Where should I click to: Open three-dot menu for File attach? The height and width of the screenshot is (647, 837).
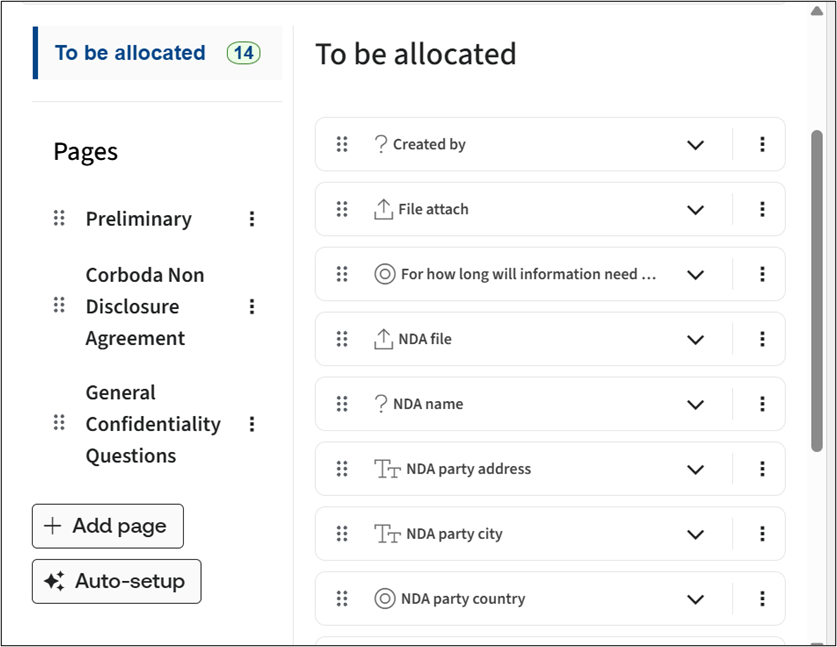762,209
